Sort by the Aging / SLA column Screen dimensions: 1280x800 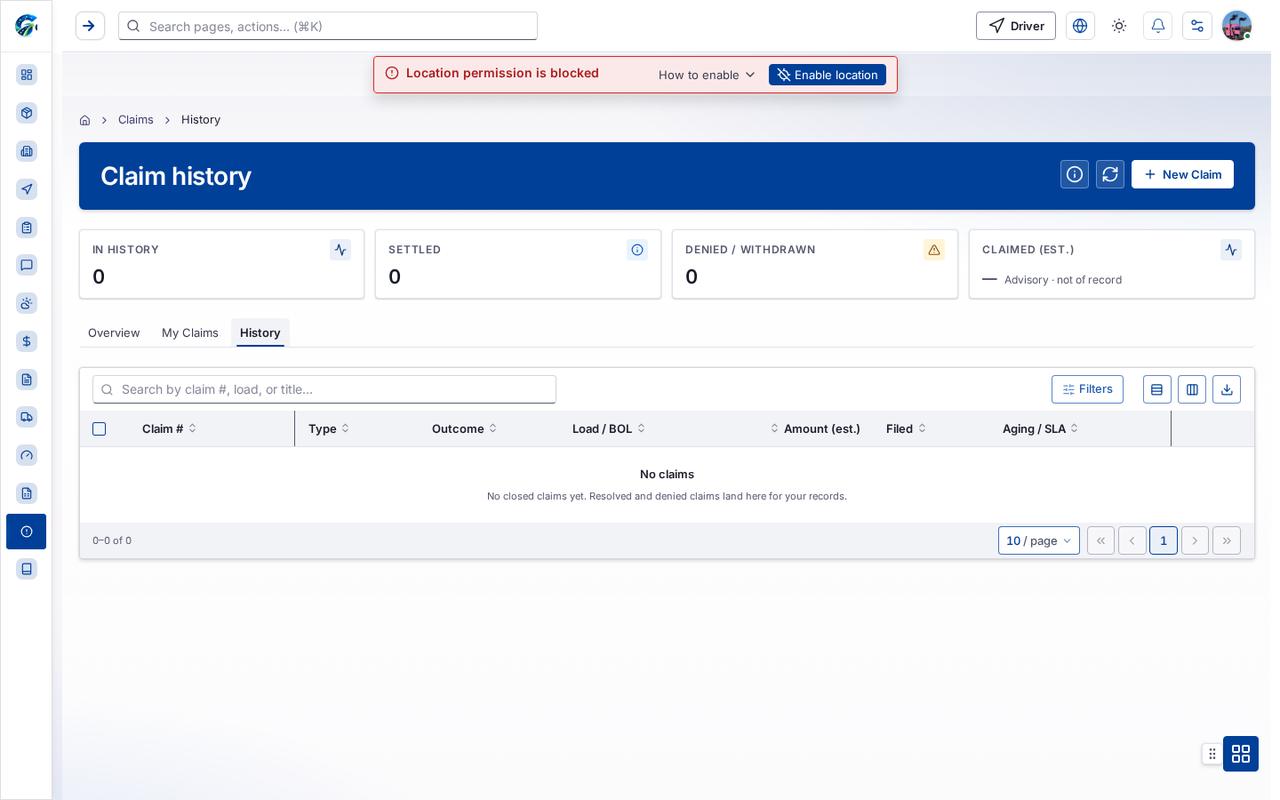[x=1040, y=429]
